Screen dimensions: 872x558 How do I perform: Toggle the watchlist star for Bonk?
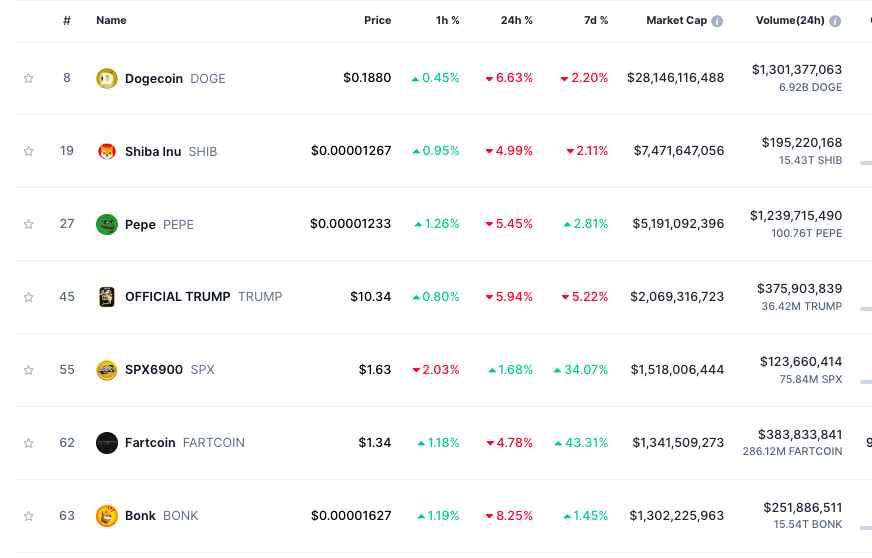click(29, 516)
